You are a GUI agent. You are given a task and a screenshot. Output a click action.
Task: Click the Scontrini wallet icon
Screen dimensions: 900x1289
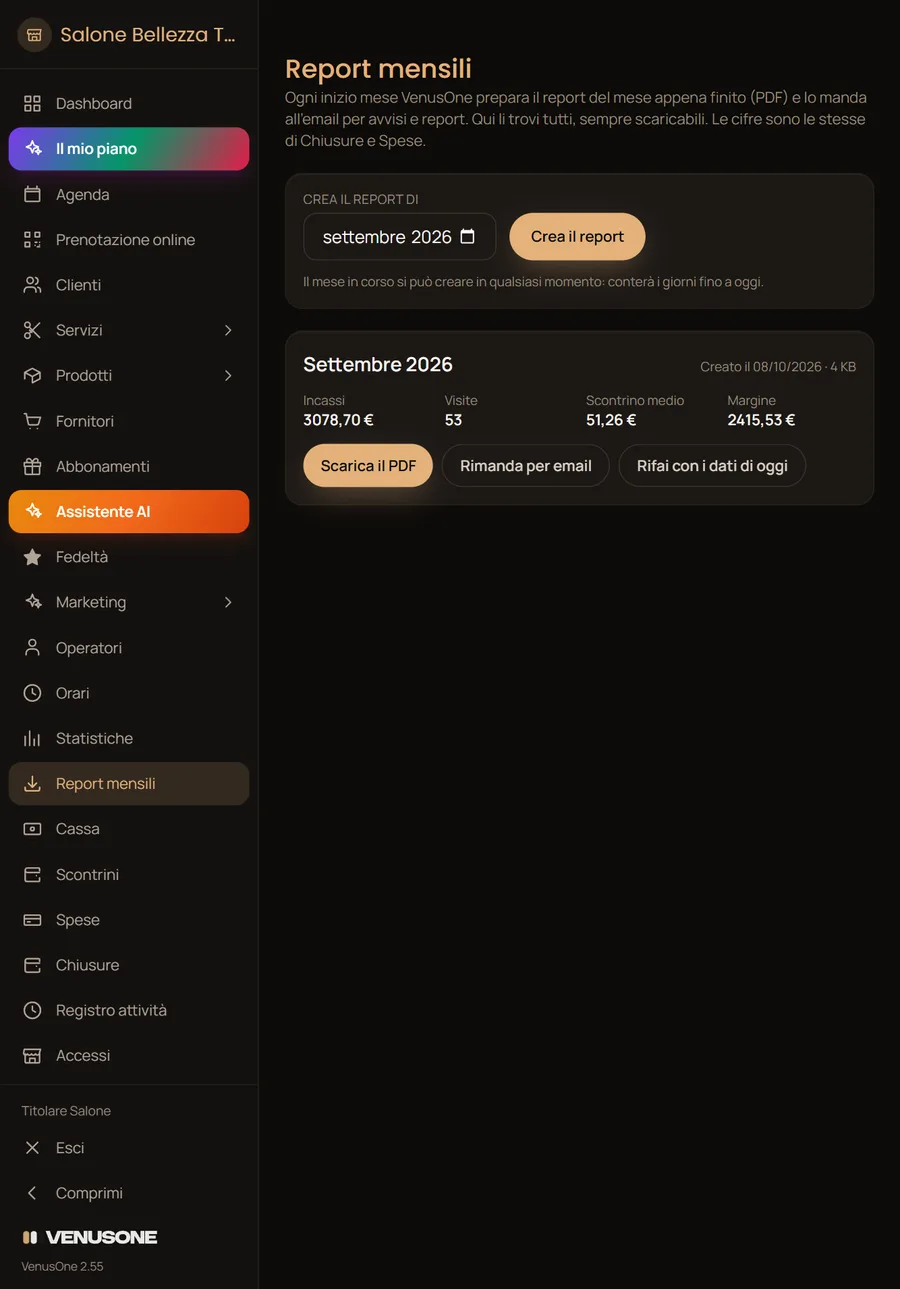coord(32,875)
